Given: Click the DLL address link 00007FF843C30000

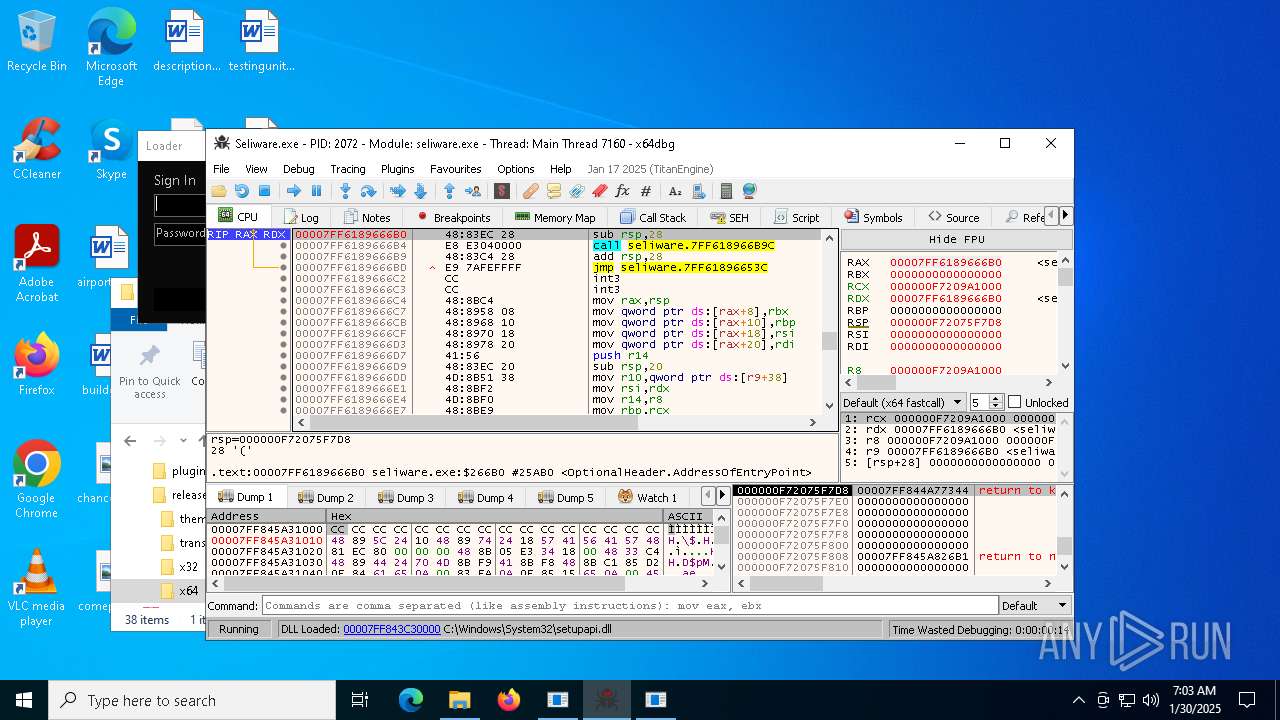Looking at the screenshot, I should pyautogui.click(x=391, y=629).
